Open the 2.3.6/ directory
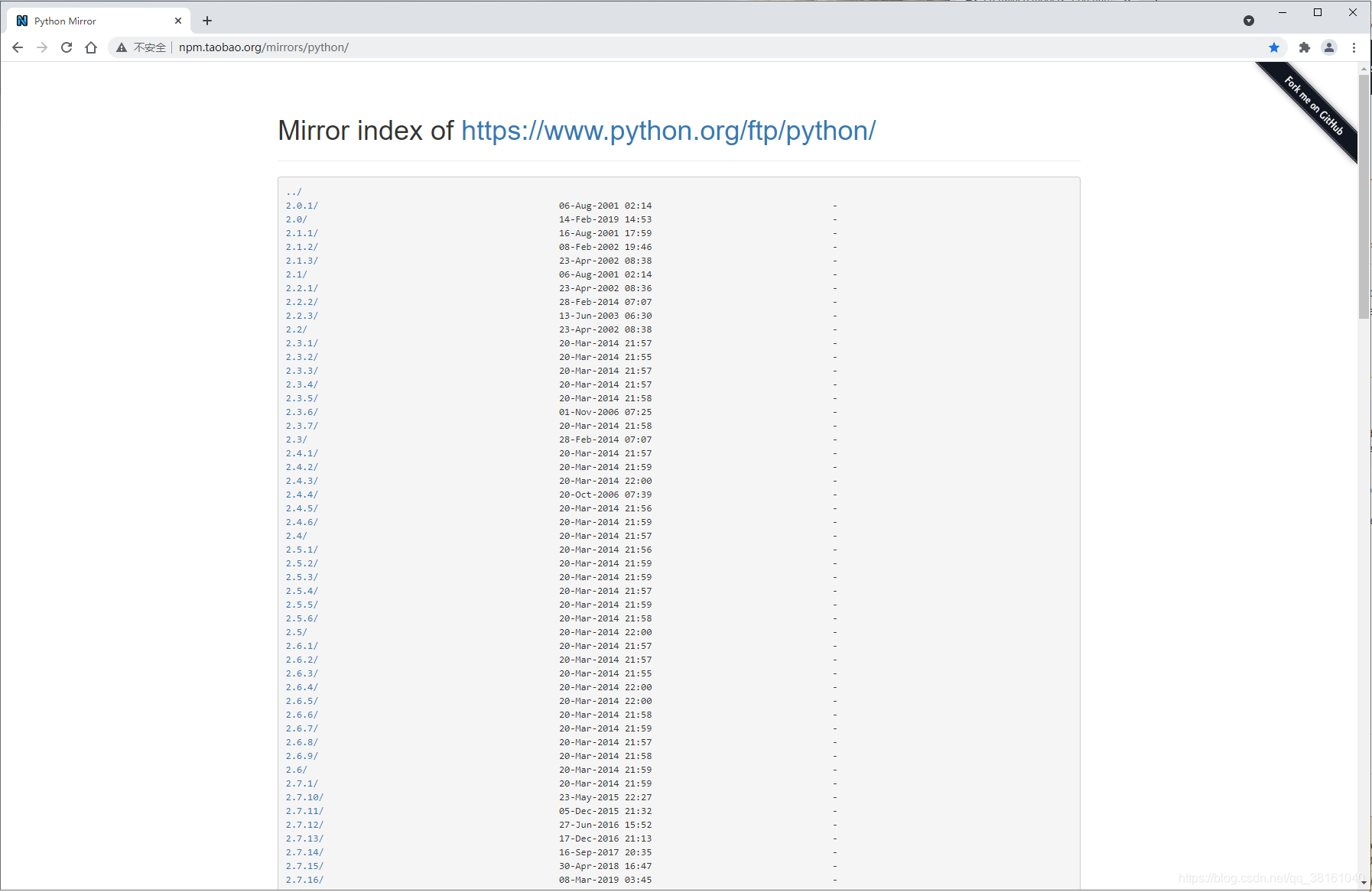1372x892 pixels. pyautogui.click(x=302, y=412)
